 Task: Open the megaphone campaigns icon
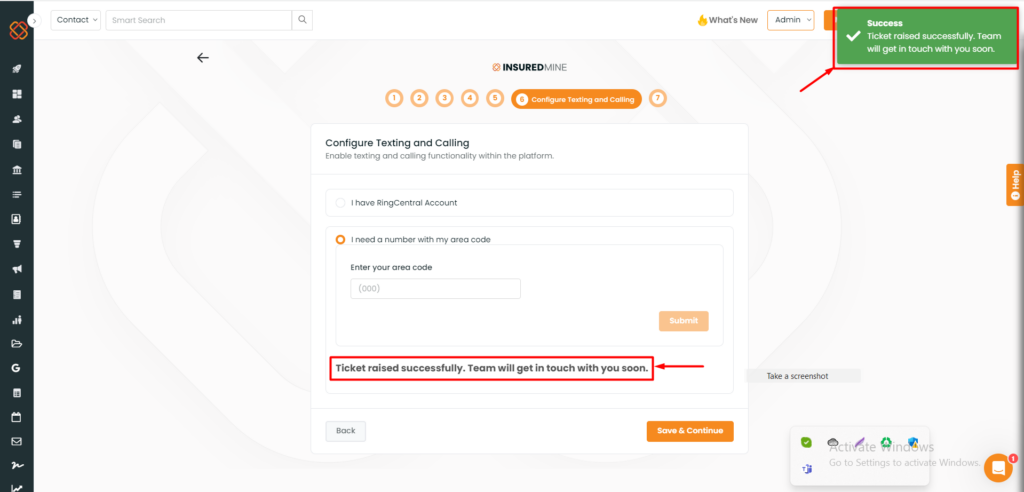17,269
